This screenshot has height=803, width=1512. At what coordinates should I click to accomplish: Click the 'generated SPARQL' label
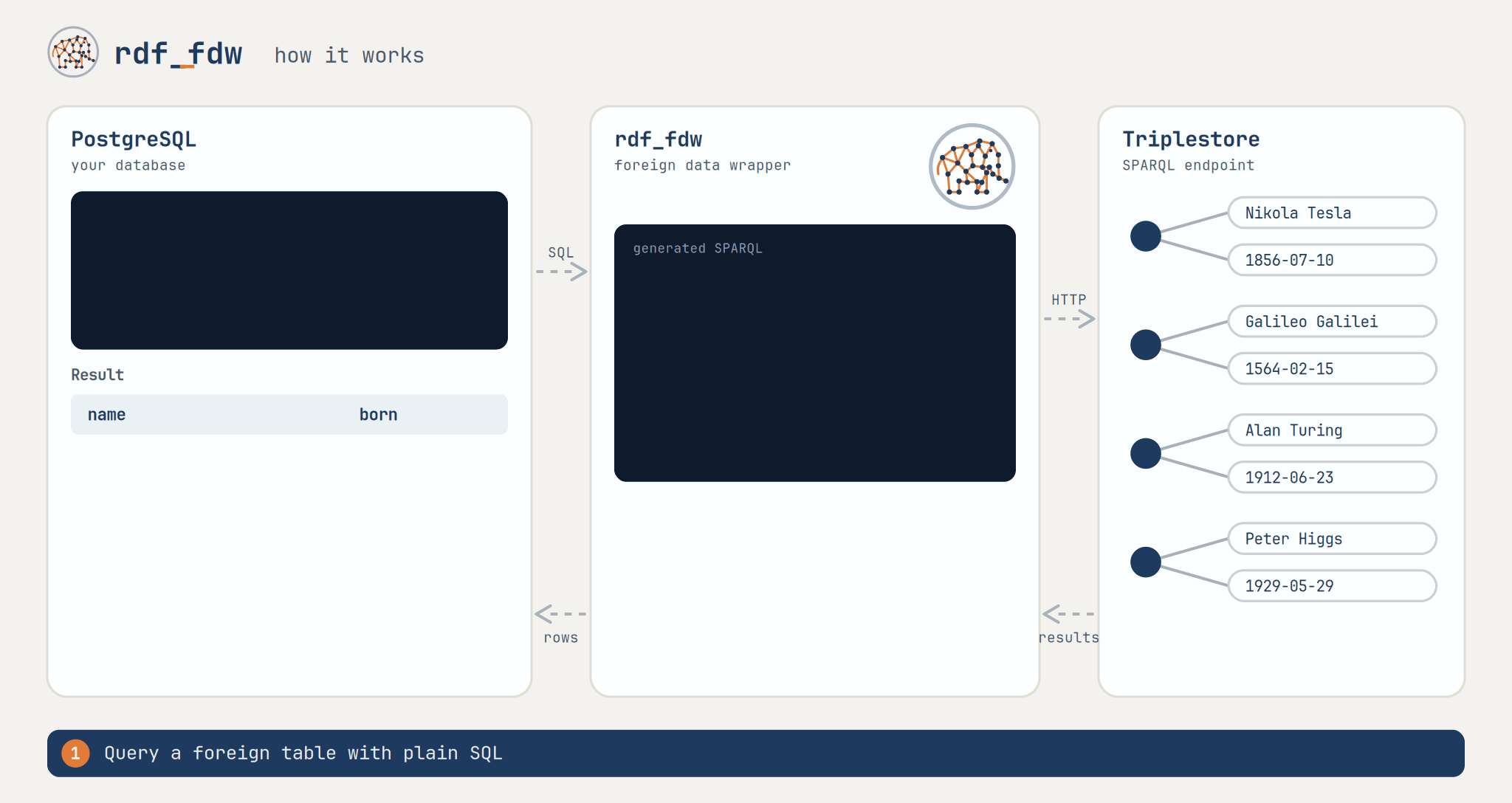(698, 249)
